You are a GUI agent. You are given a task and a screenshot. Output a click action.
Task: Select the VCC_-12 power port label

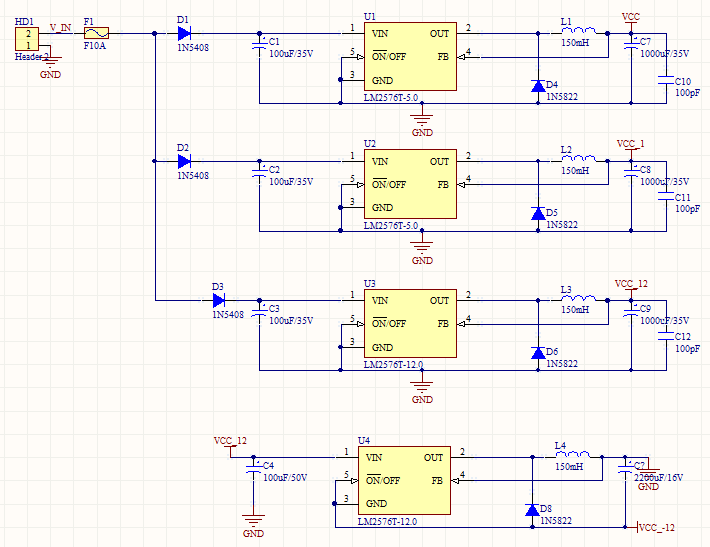tap(657, 528)
